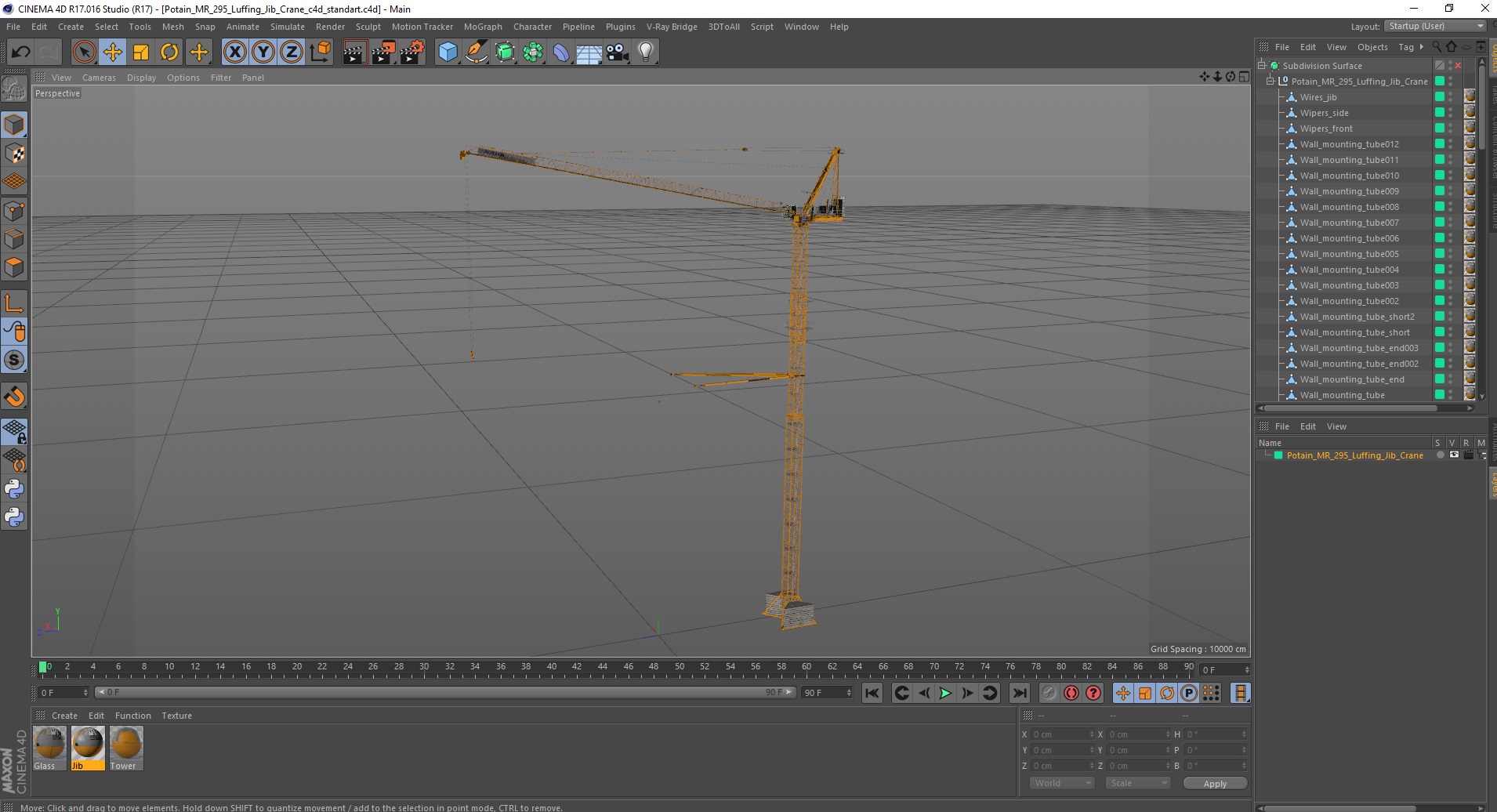Select the Tower material
Viewport: 1497px width, 812px height.
[126, 749]
